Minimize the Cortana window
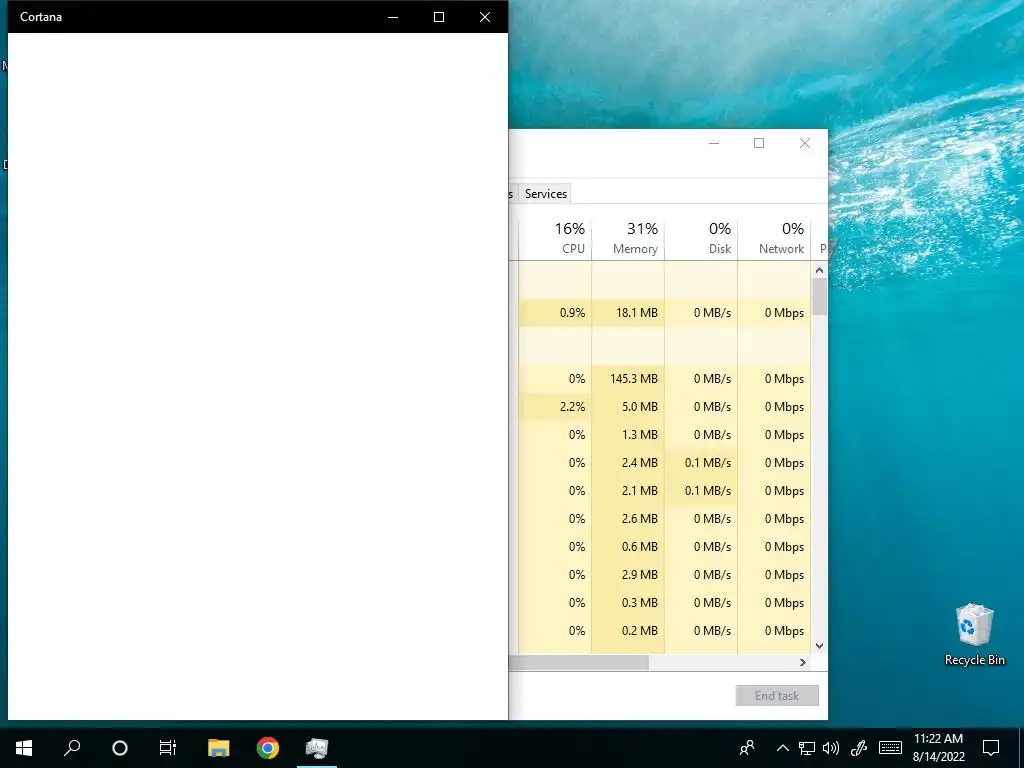 [393, 17]
